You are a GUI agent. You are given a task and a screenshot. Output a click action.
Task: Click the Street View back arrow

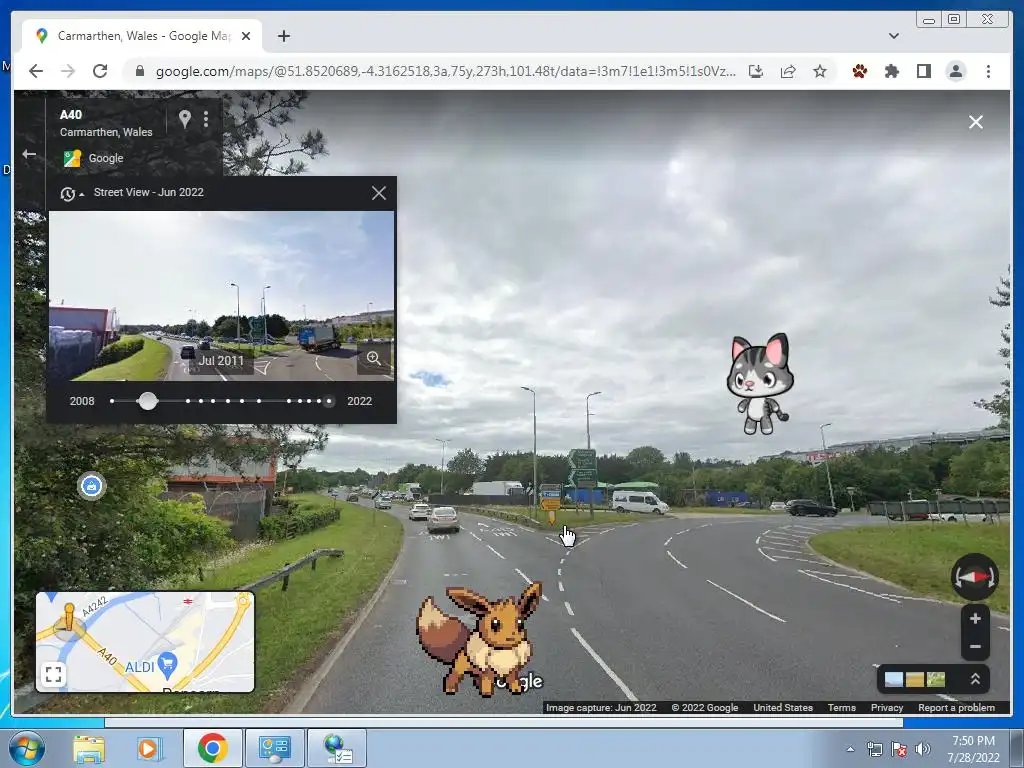click(x=29, y=154)
